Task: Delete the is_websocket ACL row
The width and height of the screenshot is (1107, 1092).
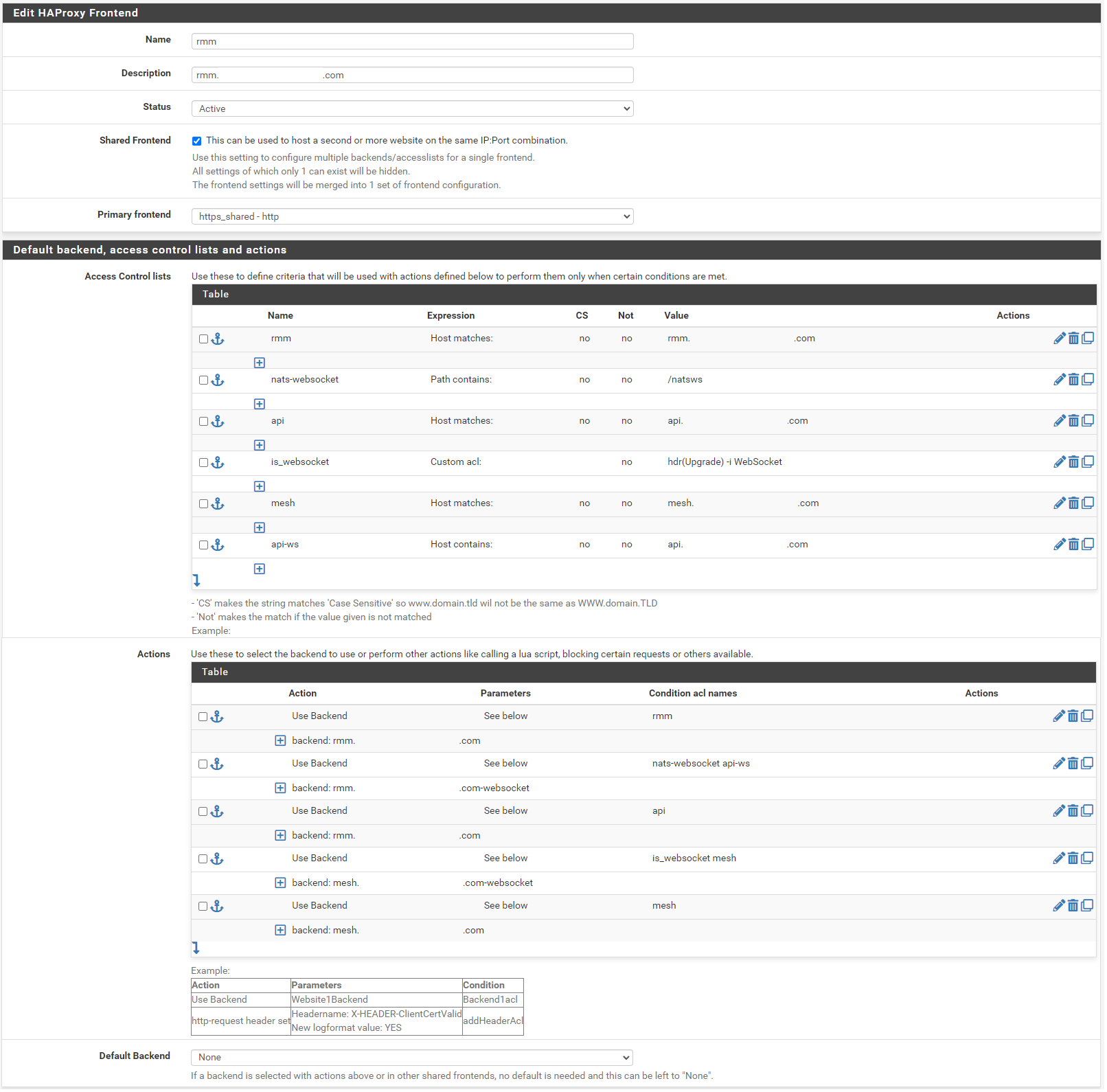Action: (x=1073, y=462)
